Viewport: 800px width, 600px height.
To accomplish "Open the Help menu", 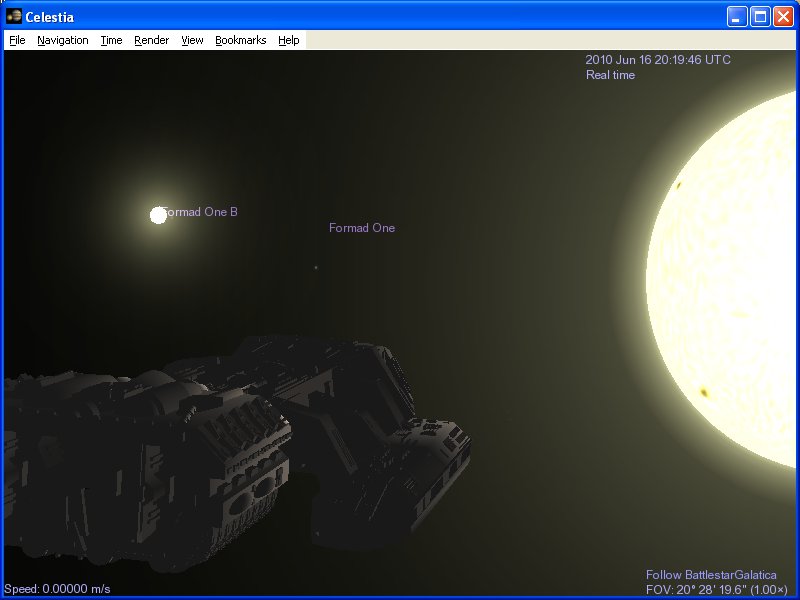I will (x=289, y=40).
